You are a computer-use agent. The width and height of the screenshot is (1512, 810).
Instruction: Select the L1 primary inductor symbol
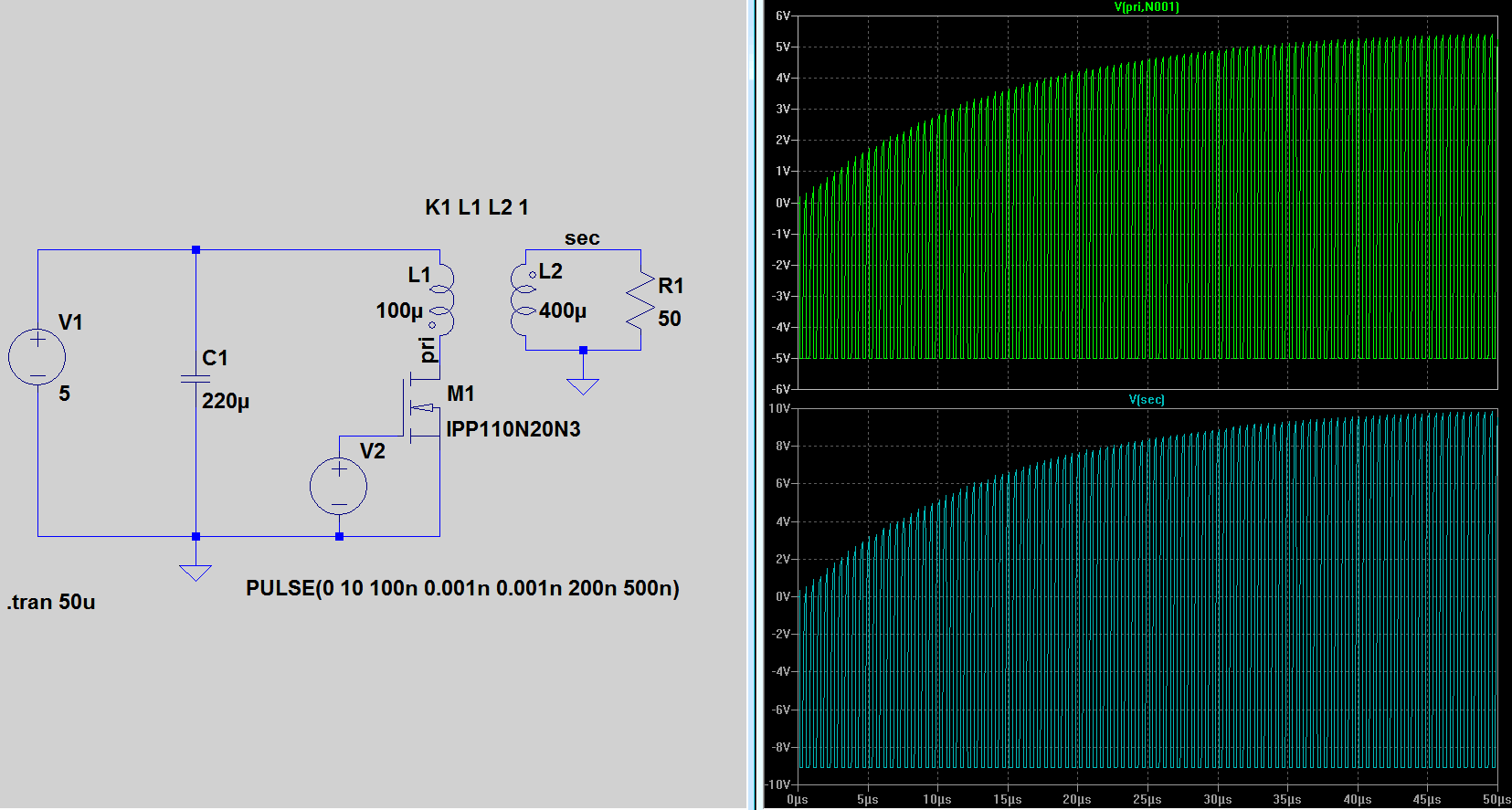coord(440,301)
